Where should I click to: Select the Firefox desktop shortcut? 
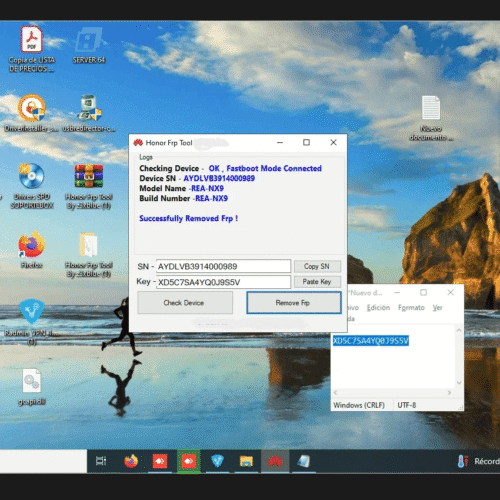point(32,245)
